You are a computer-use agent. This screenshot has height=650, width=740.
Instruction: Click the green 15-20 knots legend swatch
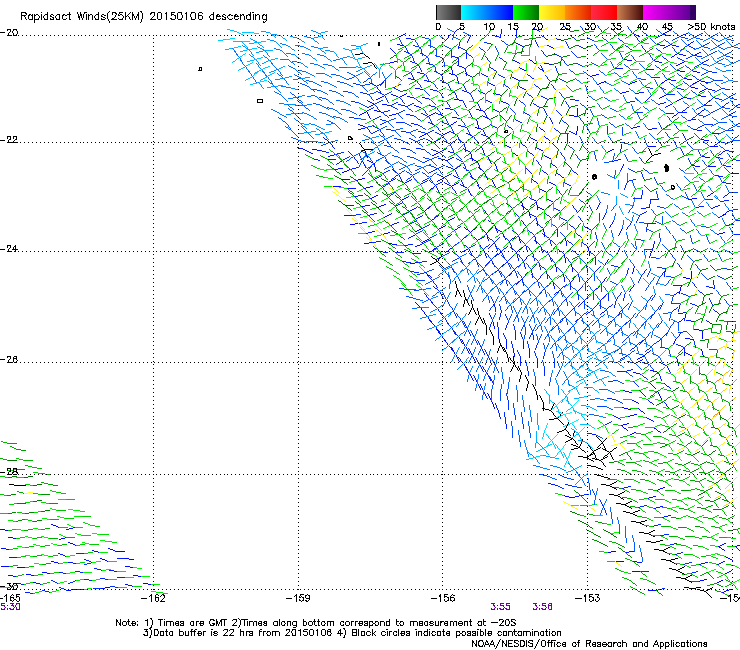point(526,12)
